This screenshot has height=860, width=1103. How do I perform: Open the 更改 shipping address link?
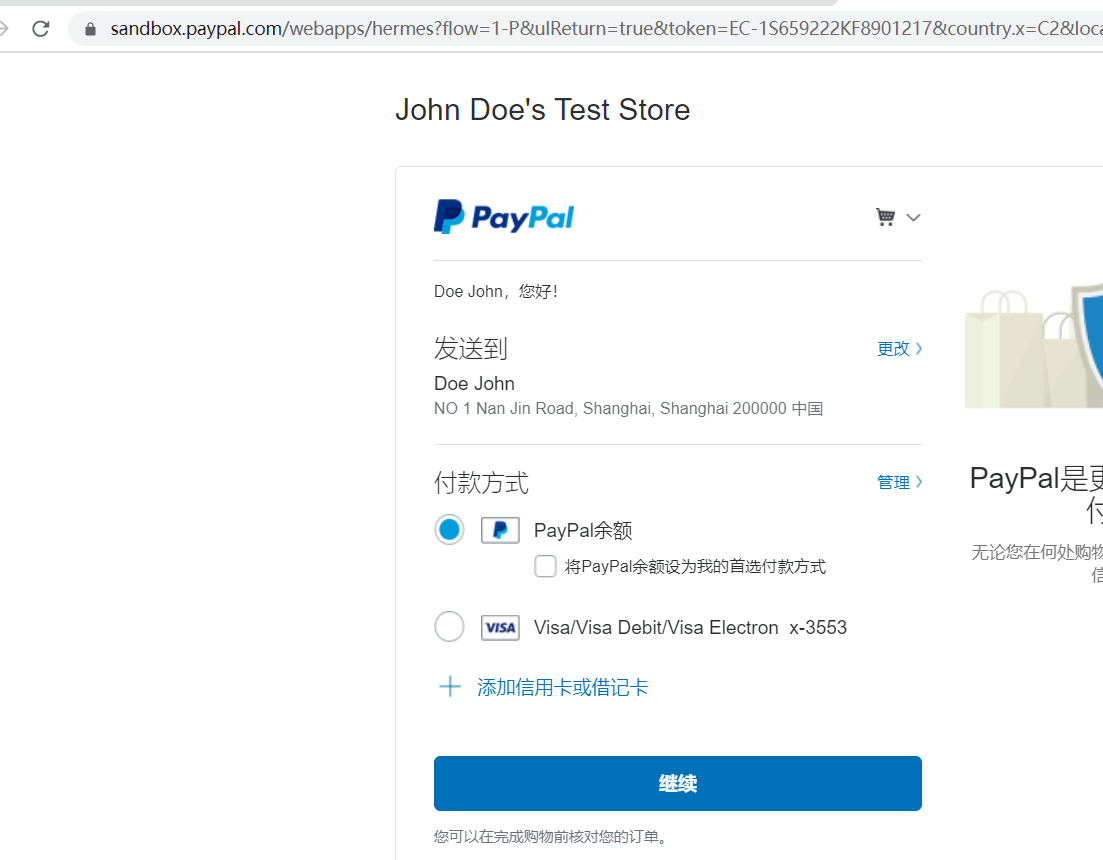(x=893, y=348)
